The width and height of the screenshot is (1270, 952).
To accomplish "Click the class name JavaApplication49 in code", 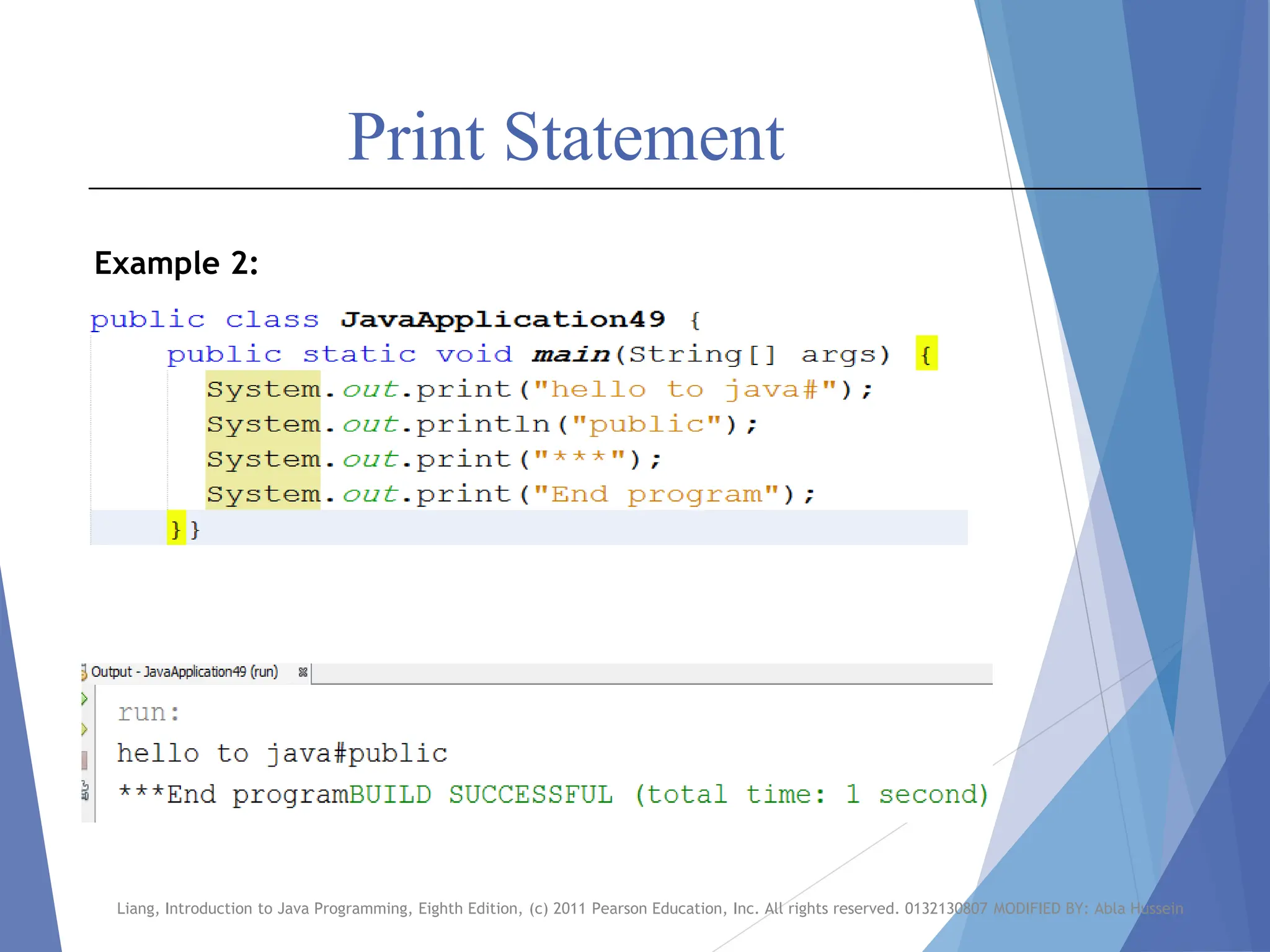I will point(503,320).
